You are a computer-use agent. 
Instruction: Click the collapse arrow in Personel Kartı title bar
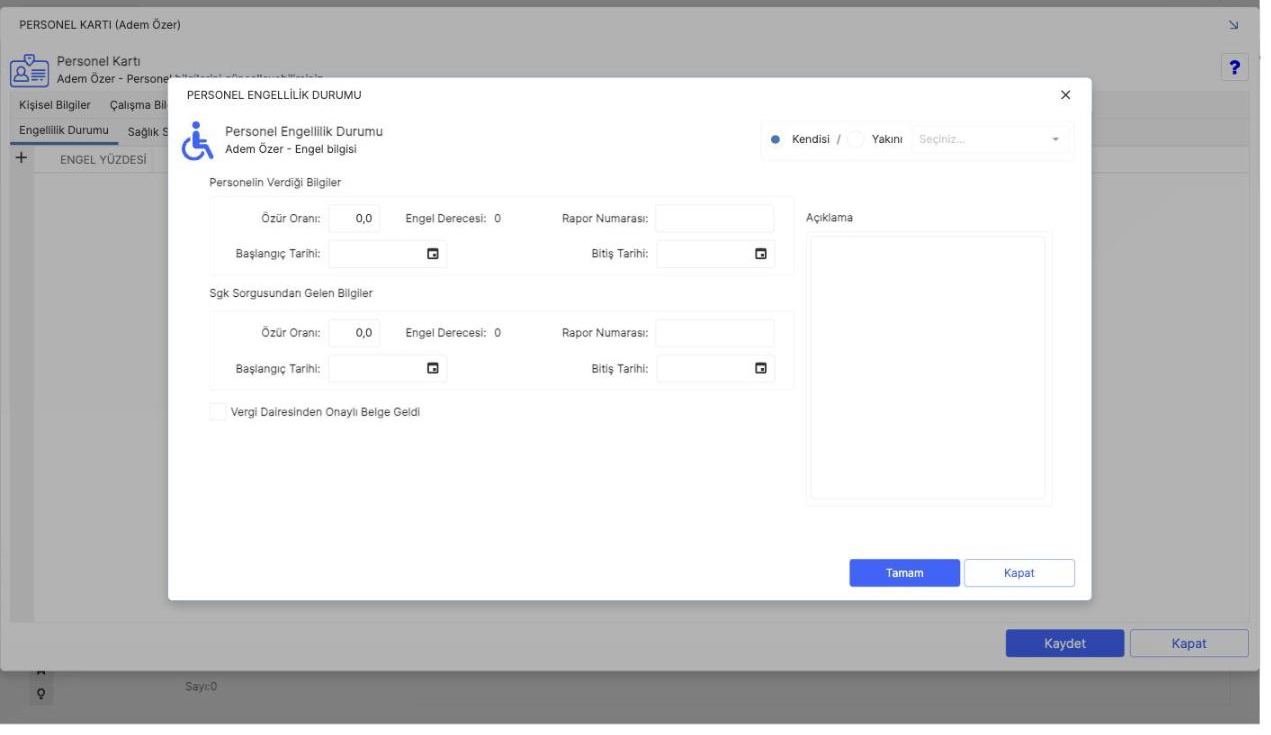pyautogui.click(x=1232, y=24)
